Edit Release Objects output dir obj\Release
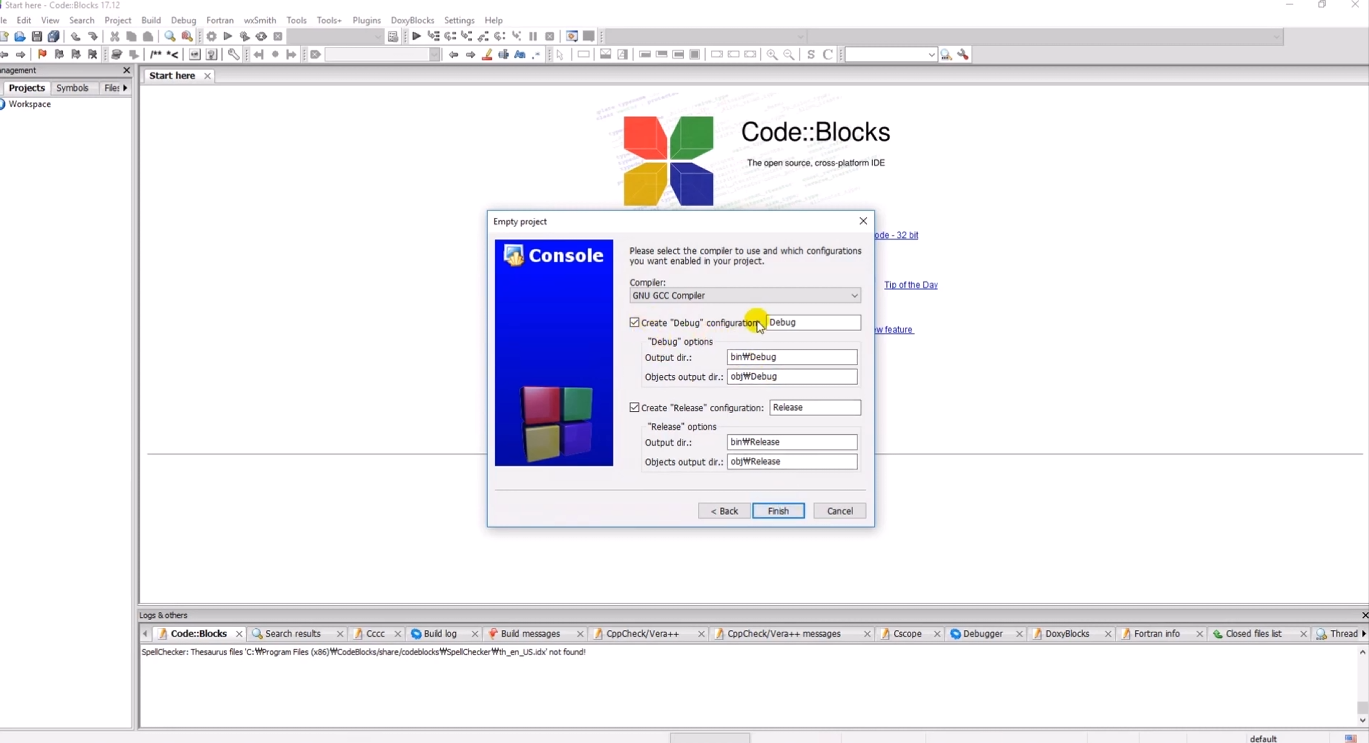This screenshot has height=743, width=1369. pyautogui.click(x=792, y=462)
